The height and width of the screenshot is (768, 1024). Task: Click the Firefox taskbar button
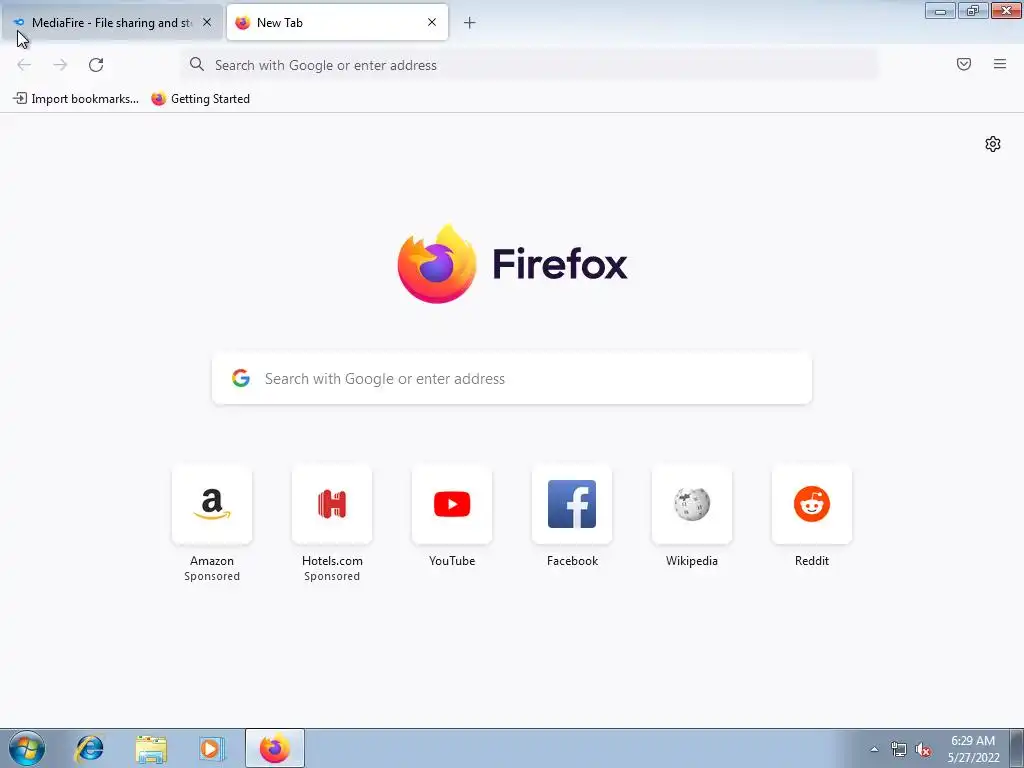[x=275, y=748]
